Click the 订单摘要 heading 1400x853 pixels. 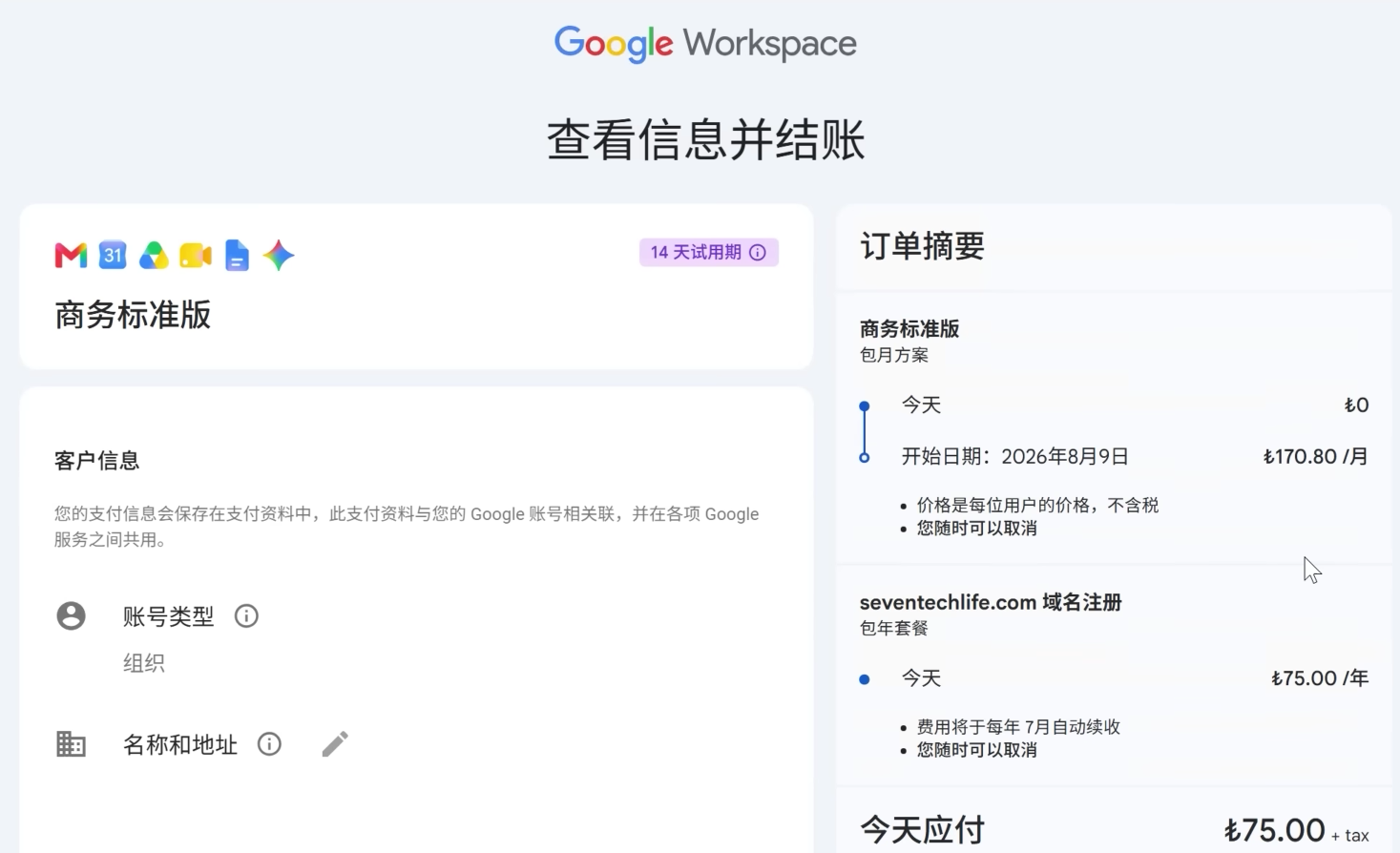tap(923, 246)
